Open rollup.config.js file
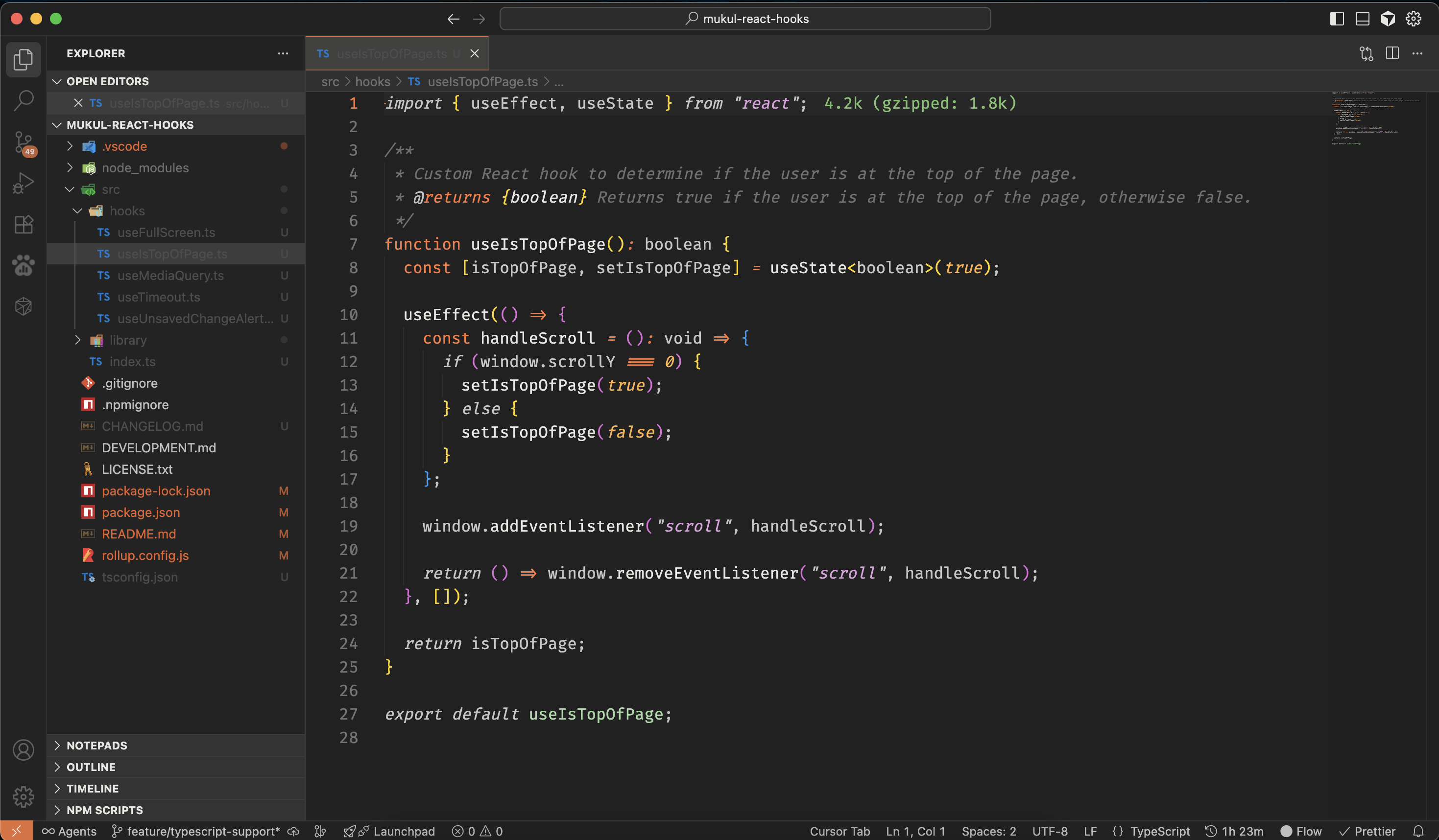The width and height of the screenshot is (1439, 840). [176, 555]
